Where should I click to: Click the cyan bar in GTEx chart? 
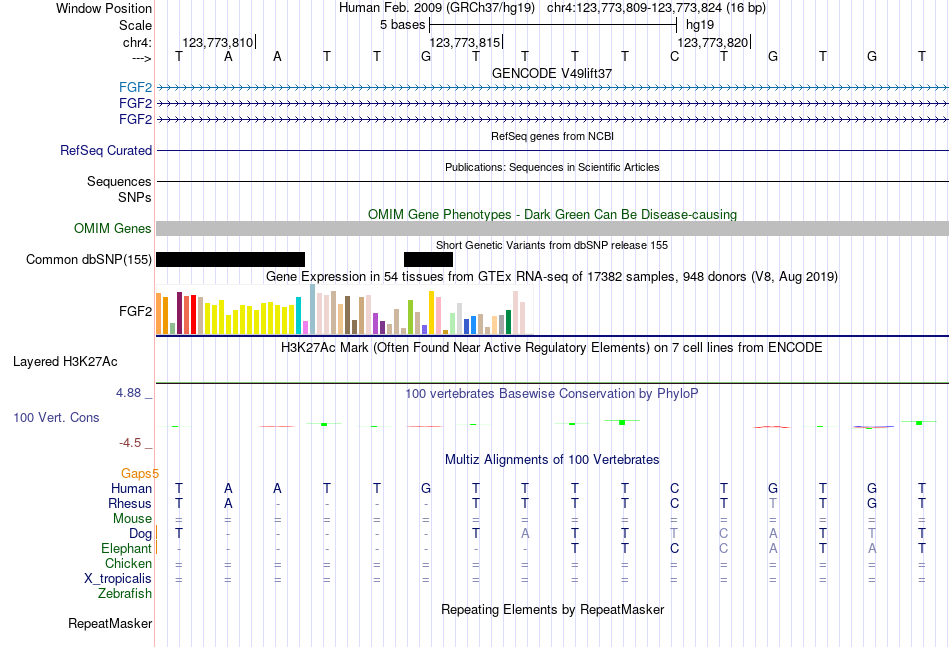(298, 316)
